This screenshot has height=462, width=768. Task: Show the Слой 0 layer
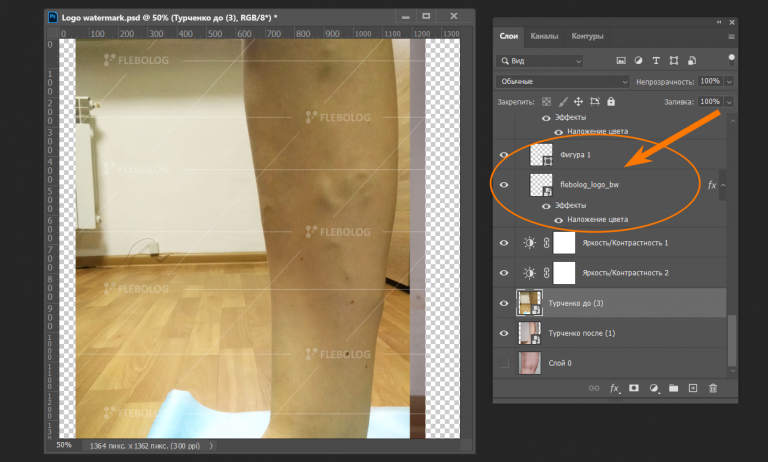[504, 363]
